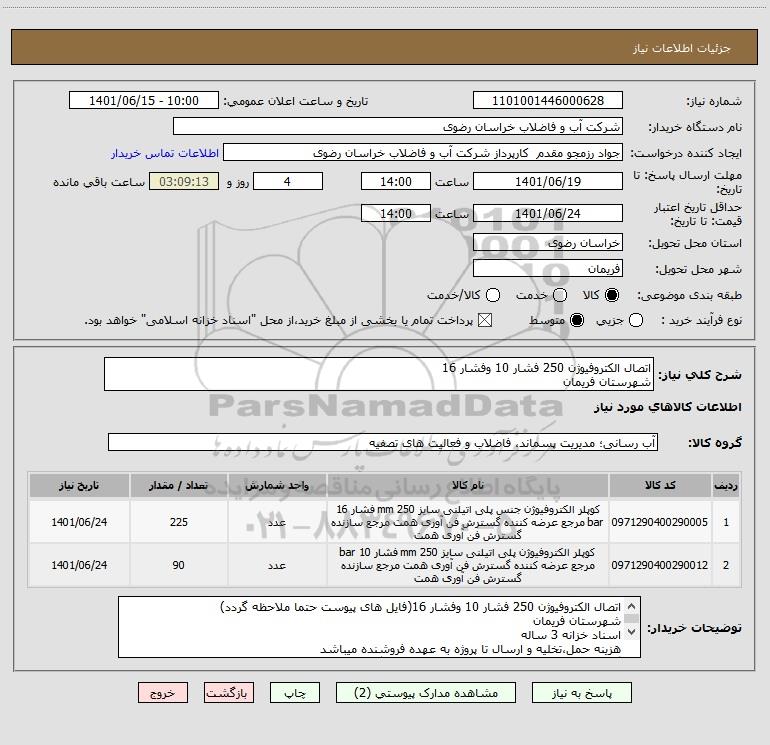Click the خروج exit button

click(x=163, y=693)
